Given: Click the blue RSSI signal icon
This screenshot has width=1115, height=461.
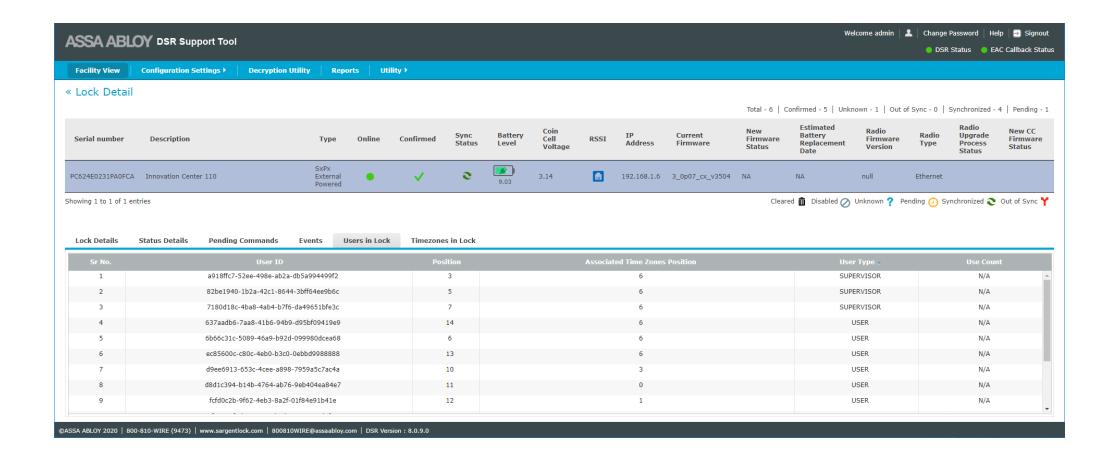Looking at the screenshot, I should click(598, 176).
